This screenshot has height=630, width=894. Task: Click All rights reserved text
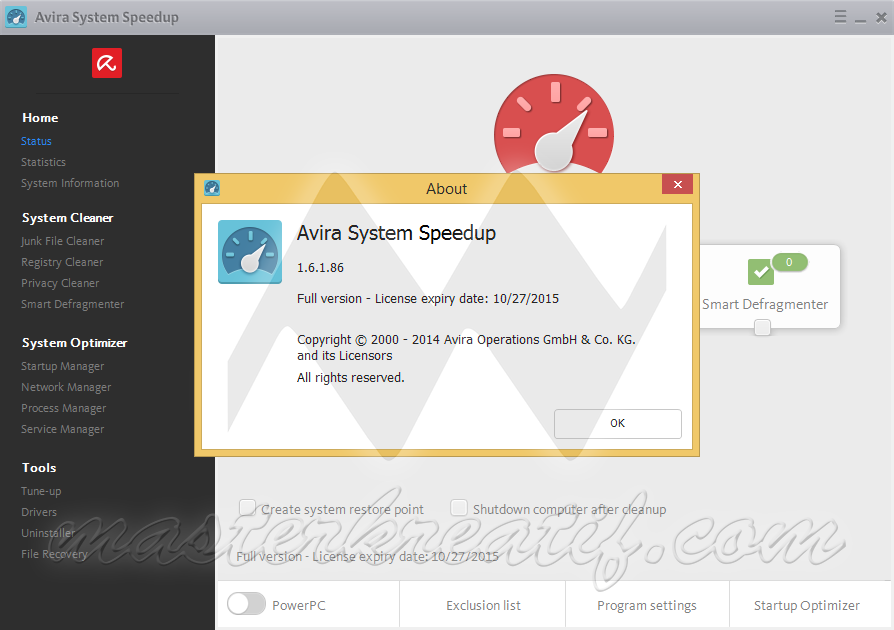click(351, 378)
